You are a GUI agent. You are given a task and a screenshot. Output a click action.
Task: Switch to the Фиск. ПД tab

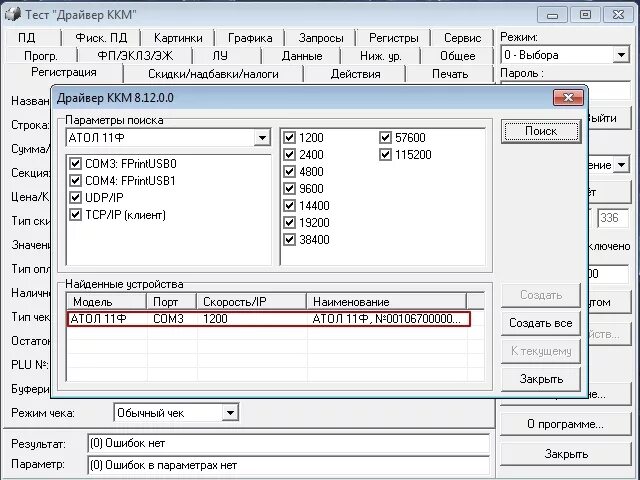point(101,38)
